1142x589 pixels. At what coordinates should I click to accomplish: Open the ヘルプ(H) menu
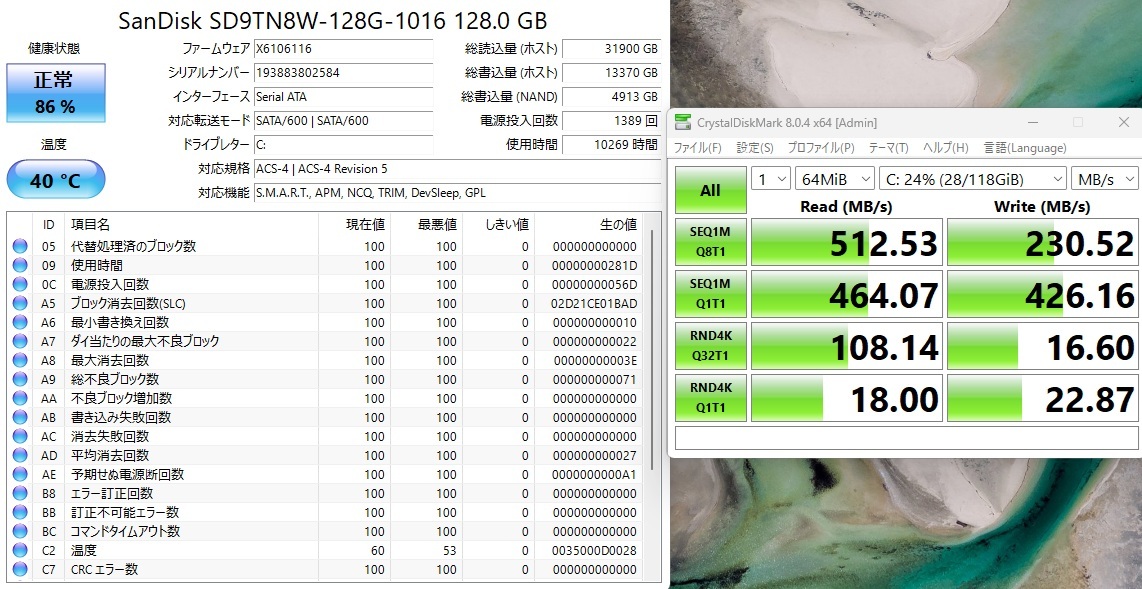pyautogui.click(x=945, y=148)
